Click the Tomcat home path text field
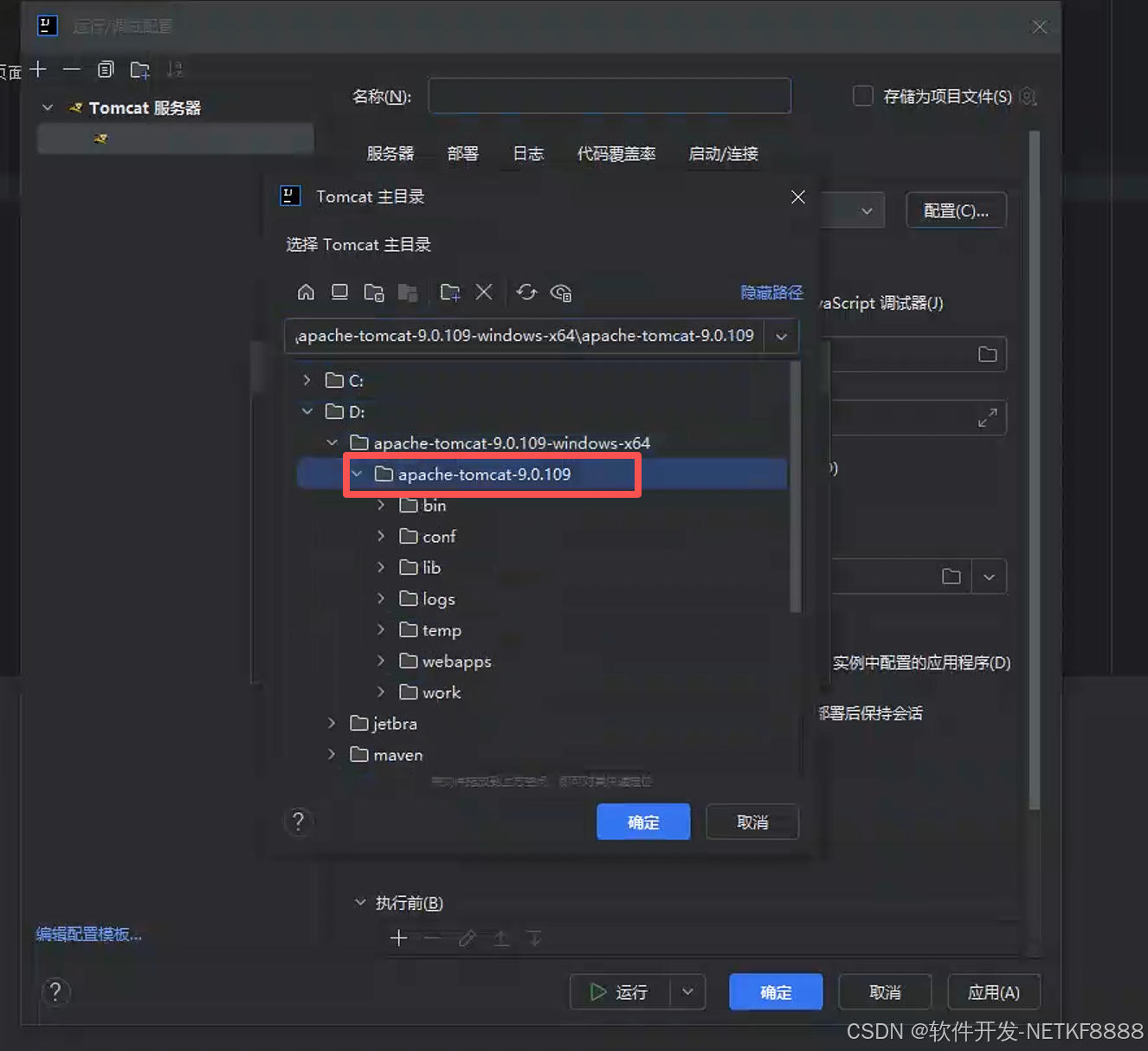1148x1051 pixels. [525, 336]
